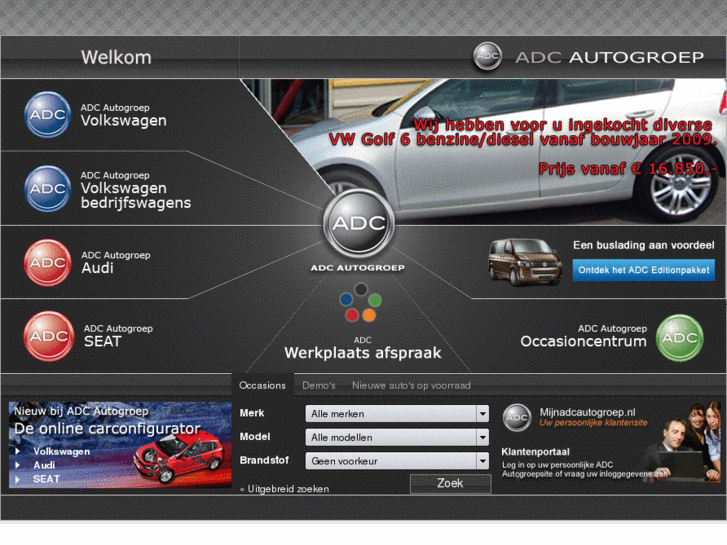This screenshot has width=727, height=545.
Task: Open the Mijnadcautogroep.nl link
Action: click(587, 412)
